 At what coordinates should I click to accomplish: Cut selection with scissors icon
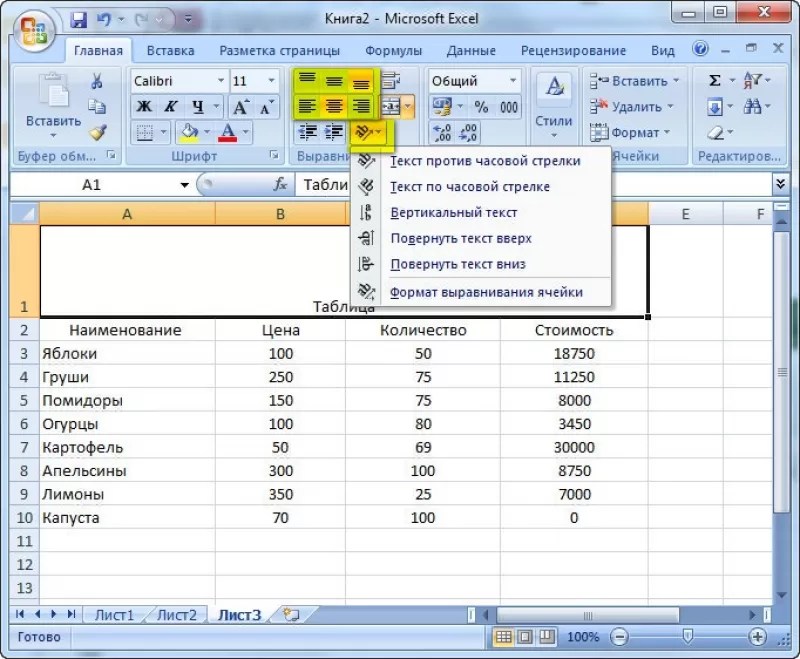tap(96, 81)
